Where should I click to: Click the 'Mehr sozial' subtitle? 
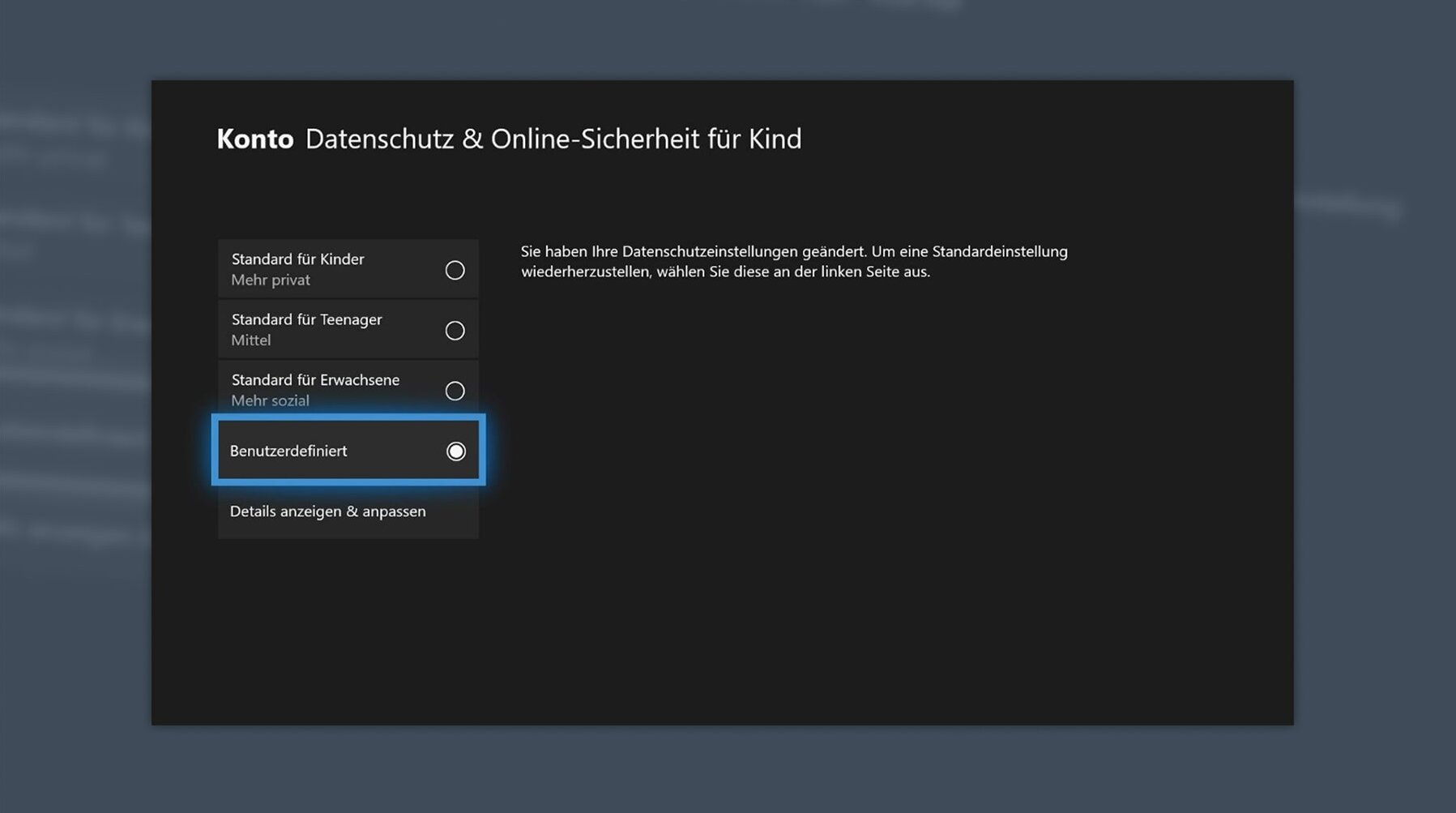point(270,400)
